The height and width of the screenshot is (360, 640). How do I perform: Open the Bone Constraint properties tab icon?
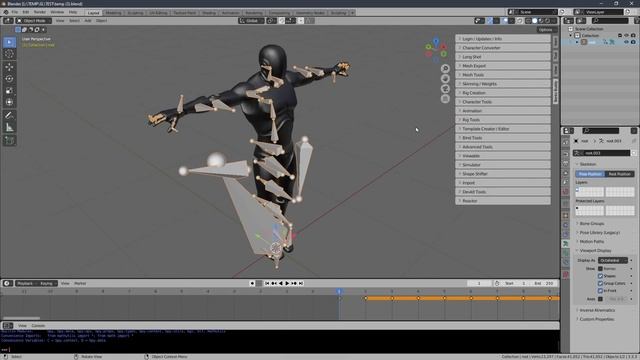pyautogui.click(x=565, y=262)
